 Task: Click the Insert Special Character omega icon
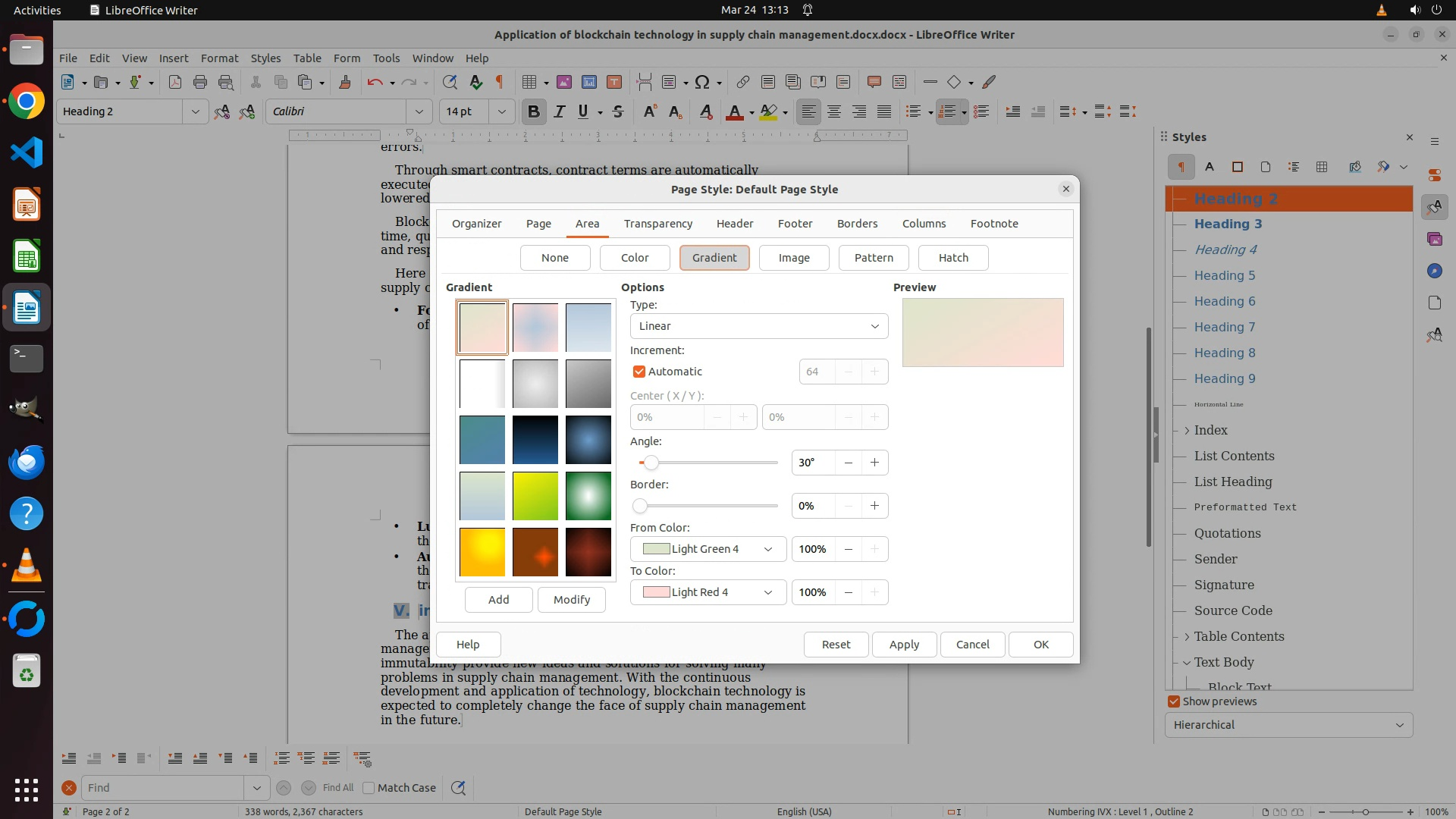click(702, 82)
